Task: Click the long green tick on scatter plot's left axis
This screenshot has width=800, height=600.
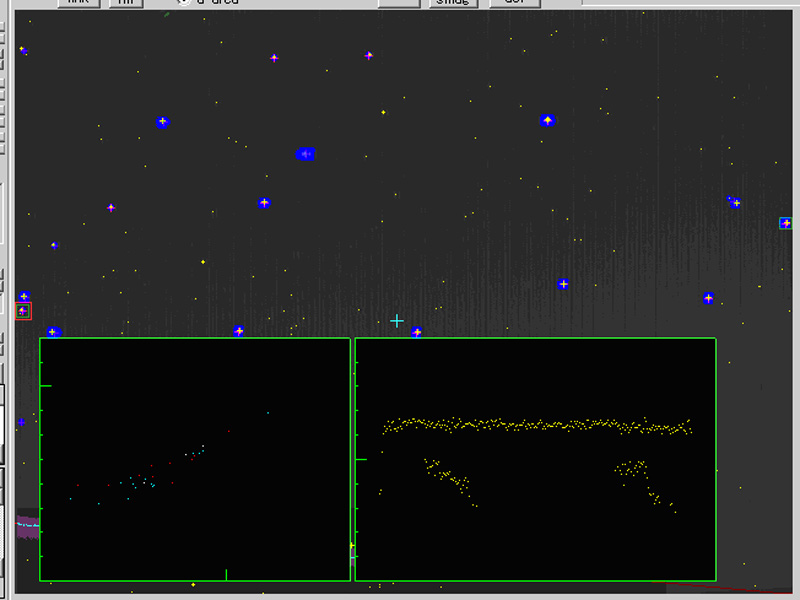Action: click(45, 385)
